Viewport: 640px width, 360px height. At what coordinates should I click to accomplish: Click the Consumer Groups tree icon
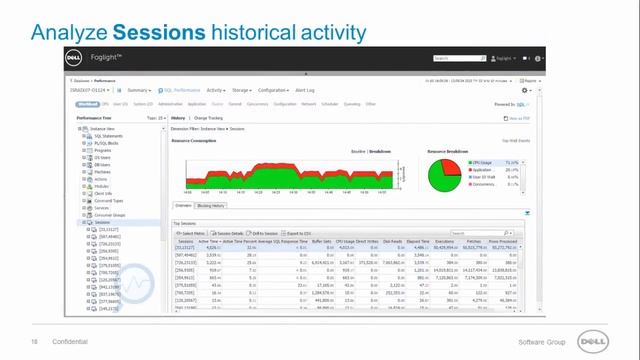coord(89,215)
